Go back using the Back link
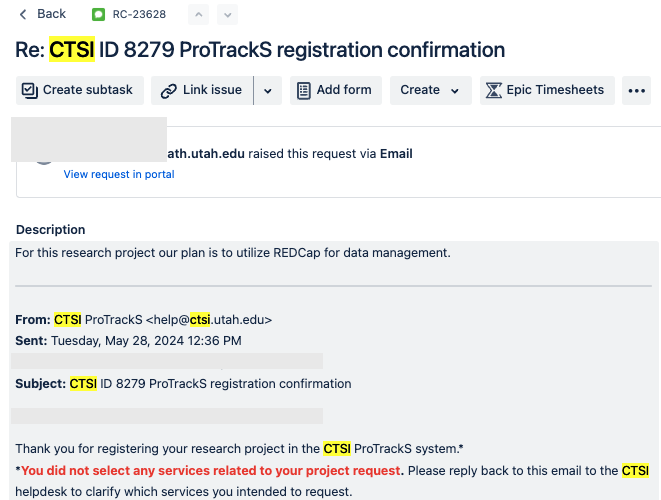 click(x=43, y=14)
